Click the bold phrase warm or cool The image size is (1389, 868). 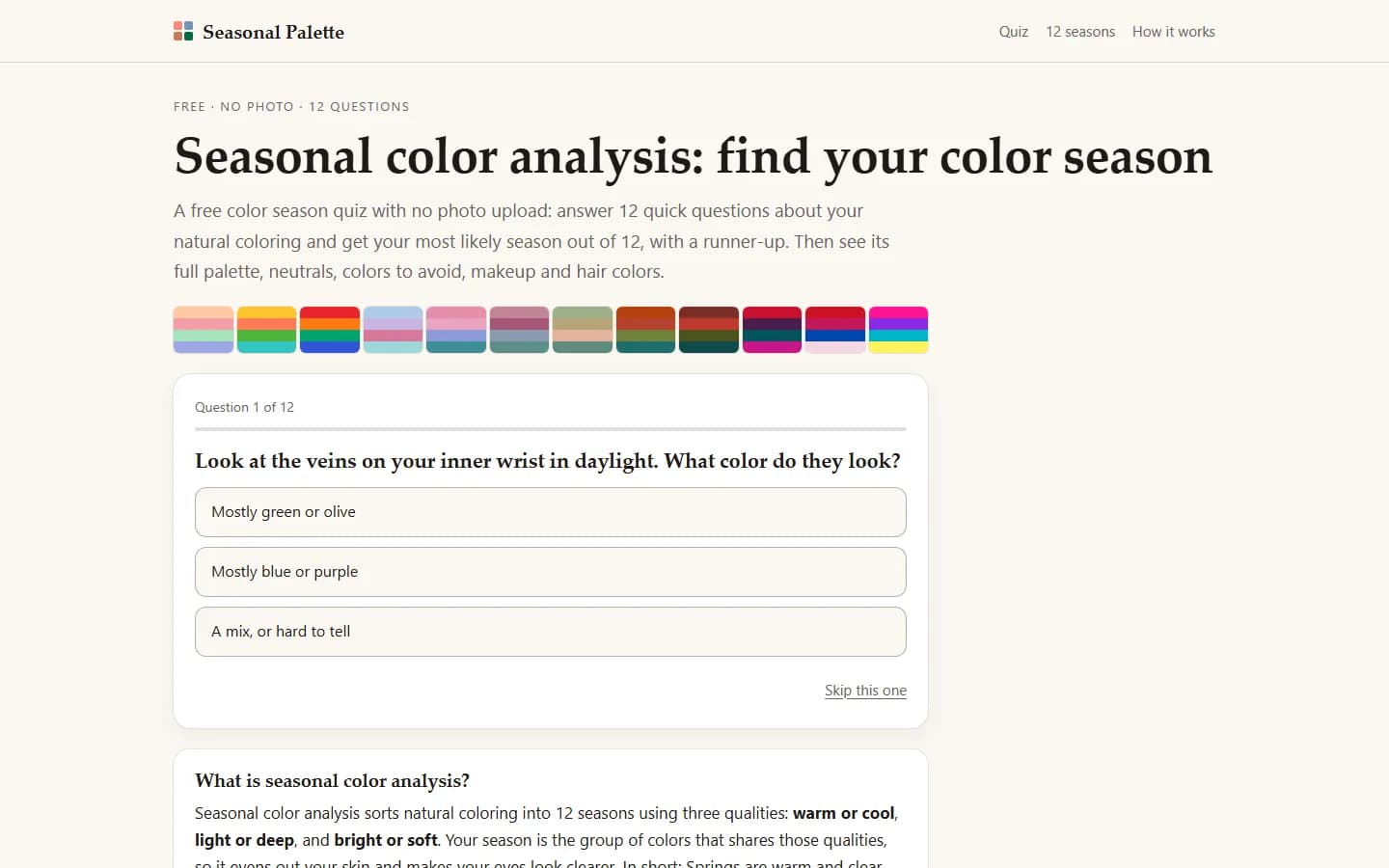843,813
